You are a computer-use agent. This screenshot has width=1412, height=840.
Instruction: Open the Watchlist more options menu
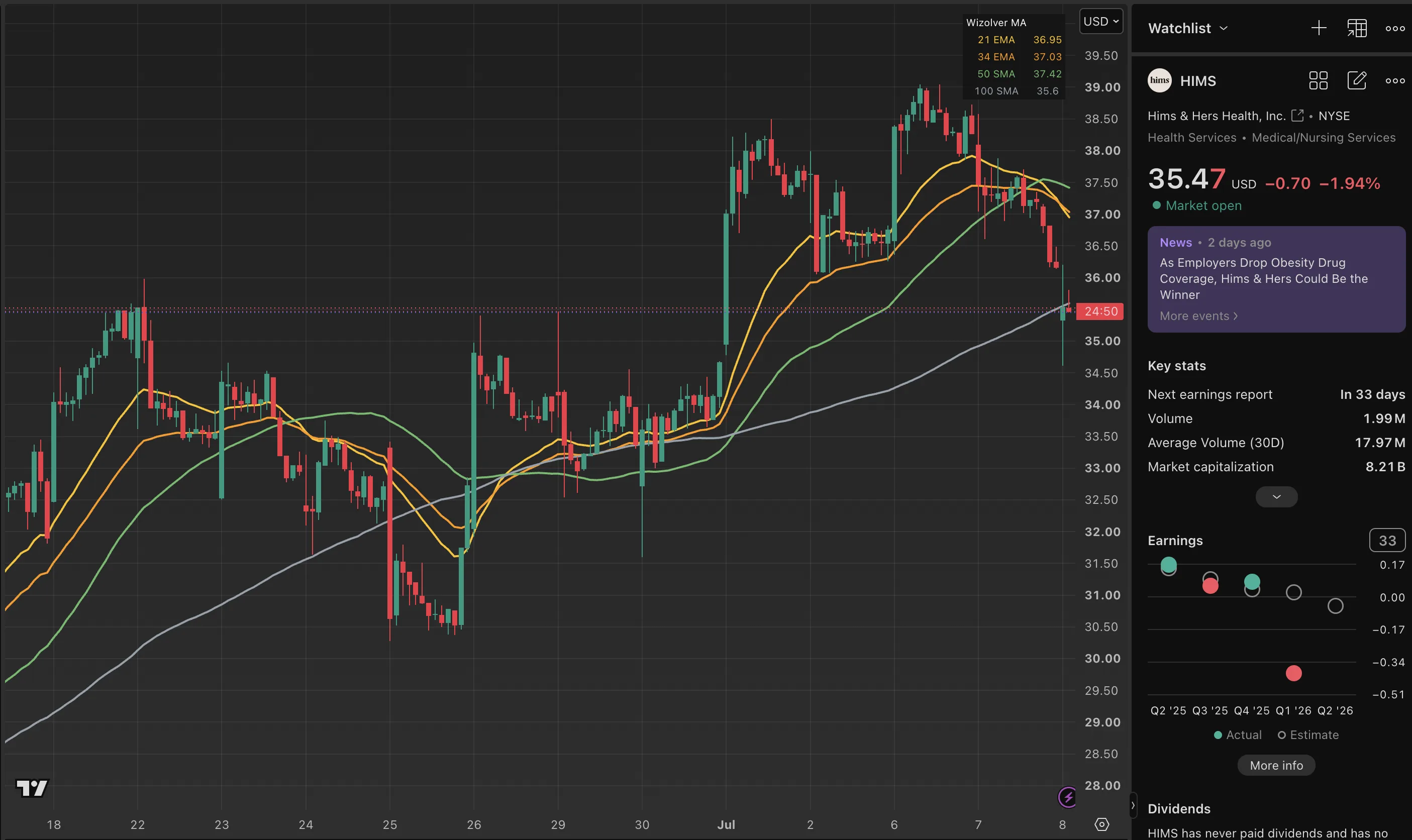point(1395,28)
